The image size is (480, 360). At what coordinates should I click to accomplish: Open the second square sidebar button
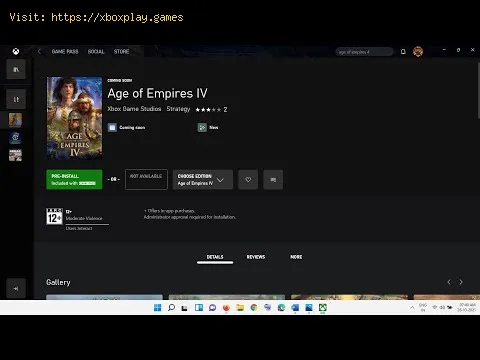click(x=16, y=99)
